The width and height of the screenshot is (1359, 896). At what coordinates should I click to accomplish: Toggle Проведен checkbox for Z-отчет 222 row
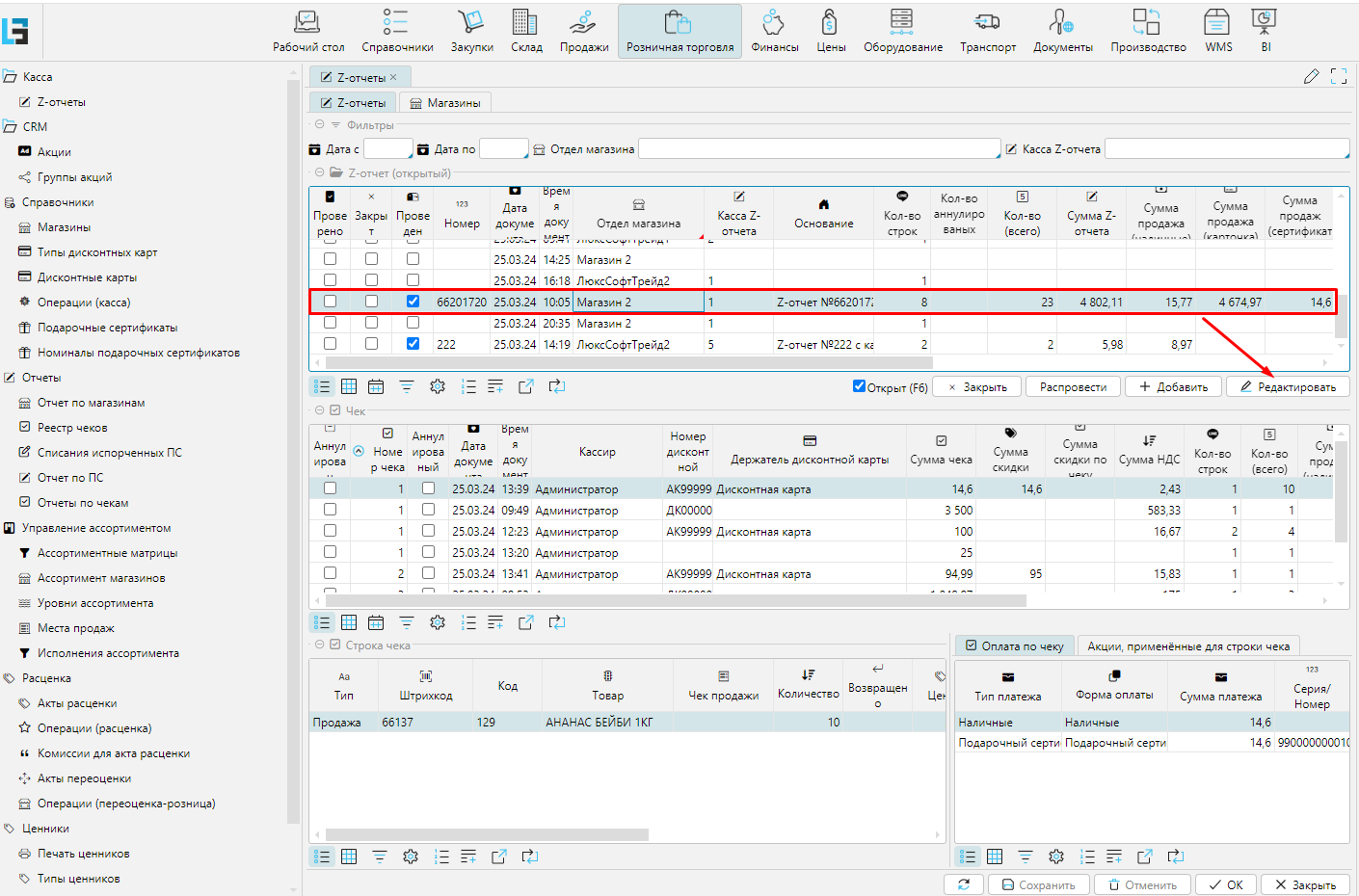[413, 344]
